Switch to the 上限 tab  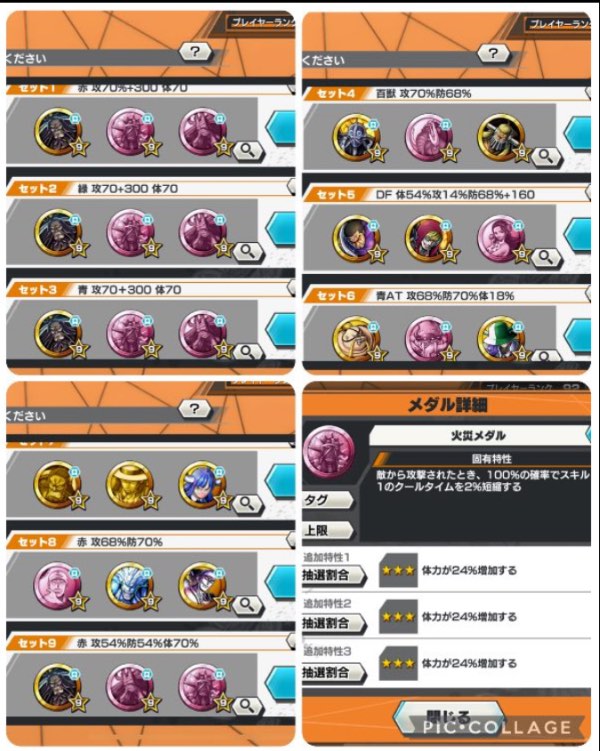328,530
